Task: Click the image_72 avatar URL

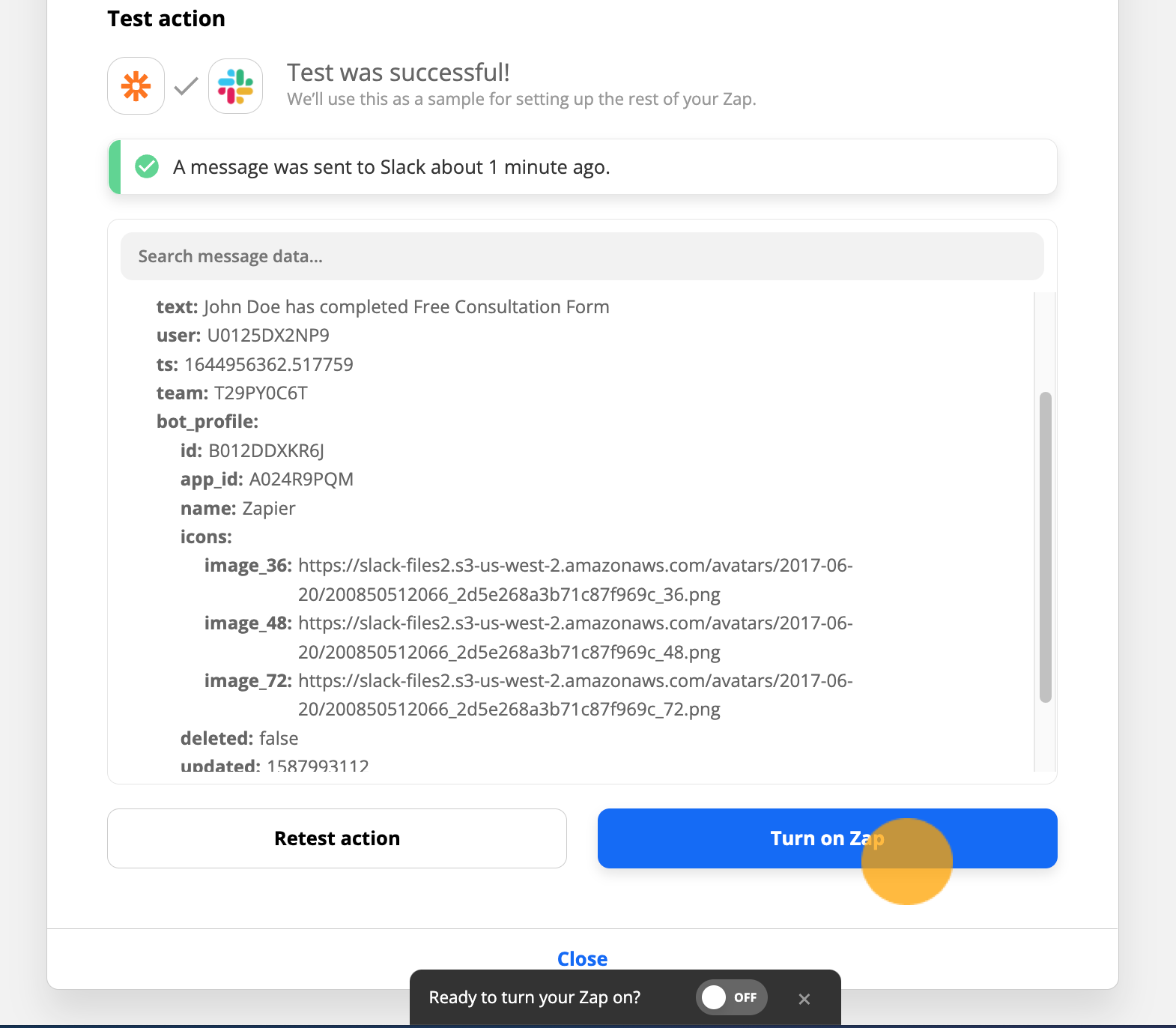Action: tap(575, 695)
